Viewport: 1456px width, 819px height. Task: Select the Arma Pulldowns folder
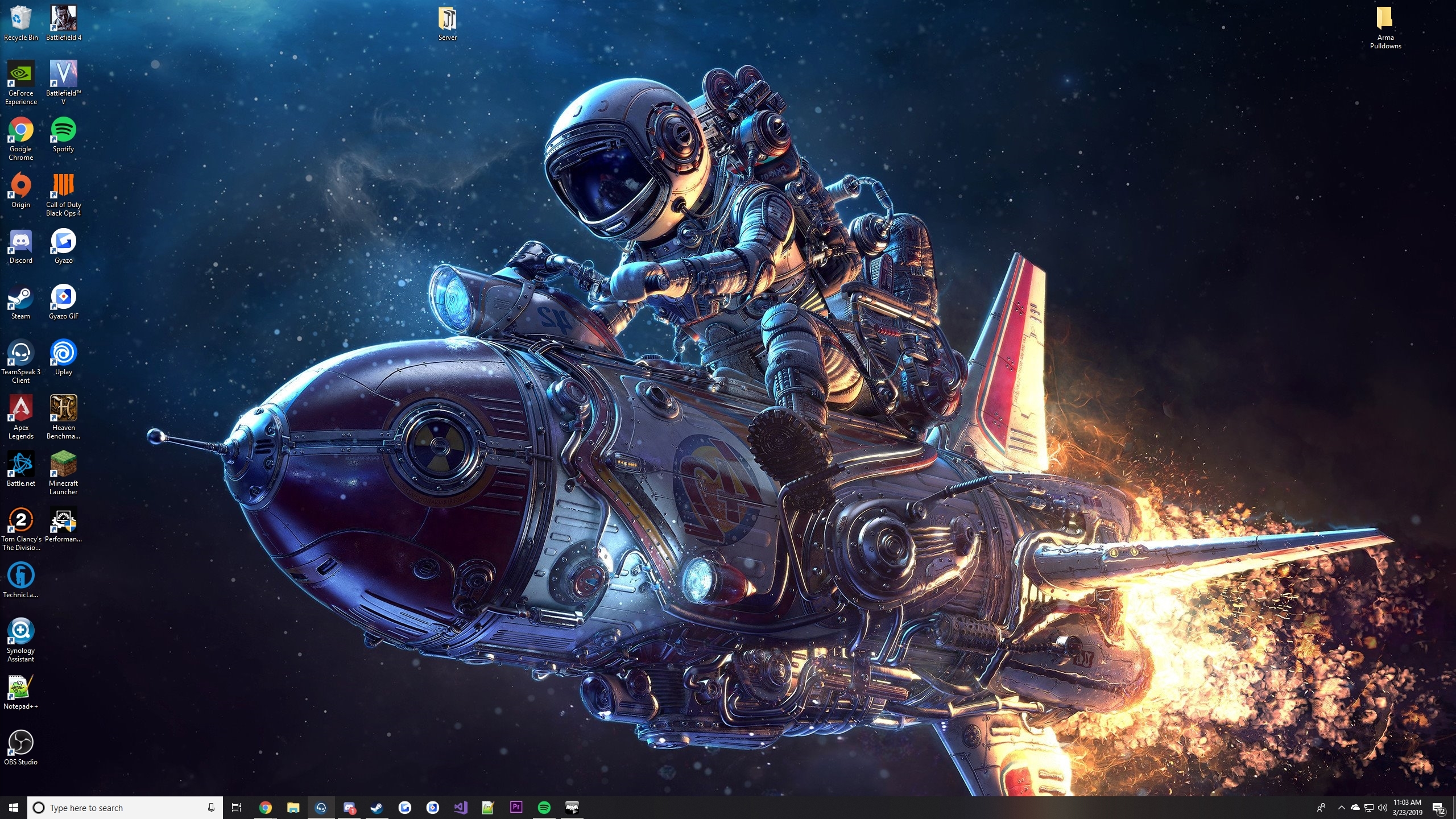pyautogui.click(x=1385, y=27)
